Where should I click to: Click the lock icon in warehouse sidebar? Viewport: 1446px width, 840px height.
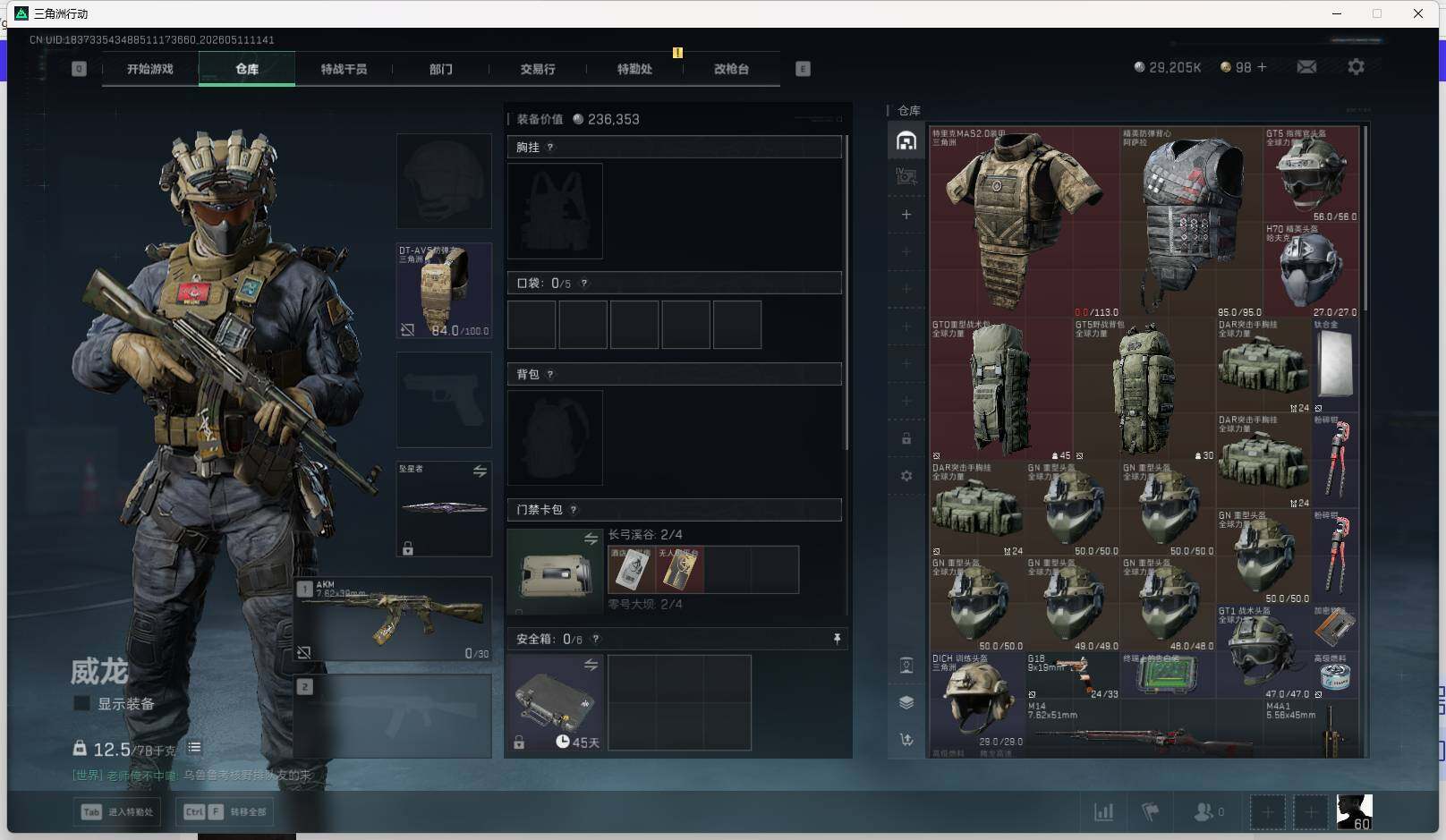[x=906, y=438]
